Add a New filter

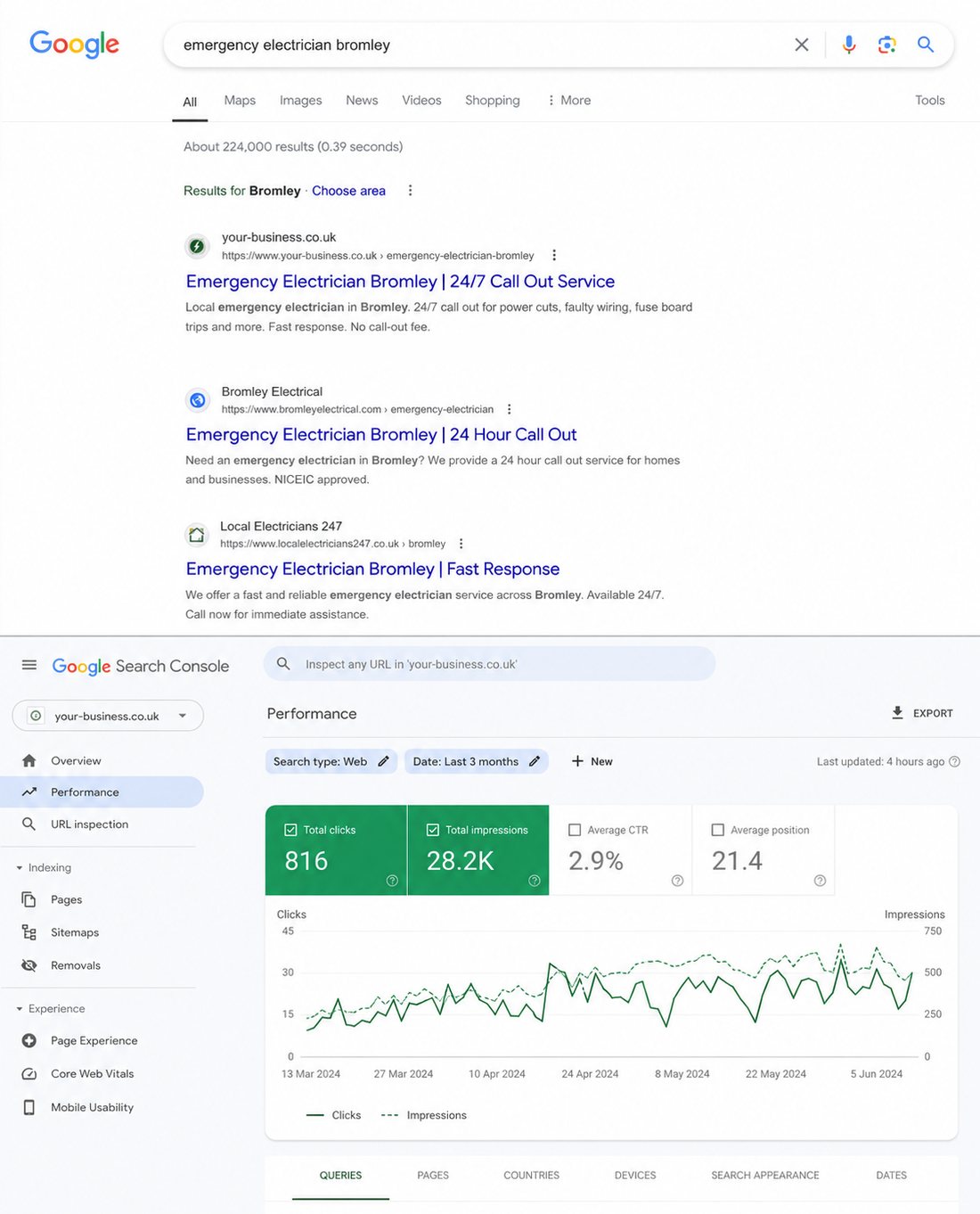[x=592, y=761]
